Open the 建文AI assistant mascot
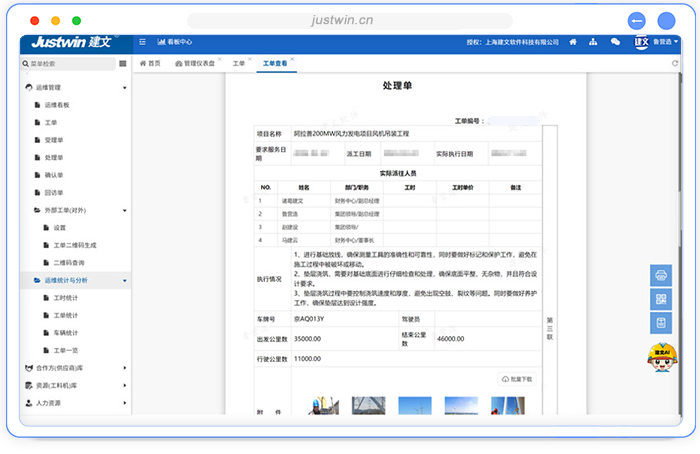This screenshot has height=454, width=700. 659,355
